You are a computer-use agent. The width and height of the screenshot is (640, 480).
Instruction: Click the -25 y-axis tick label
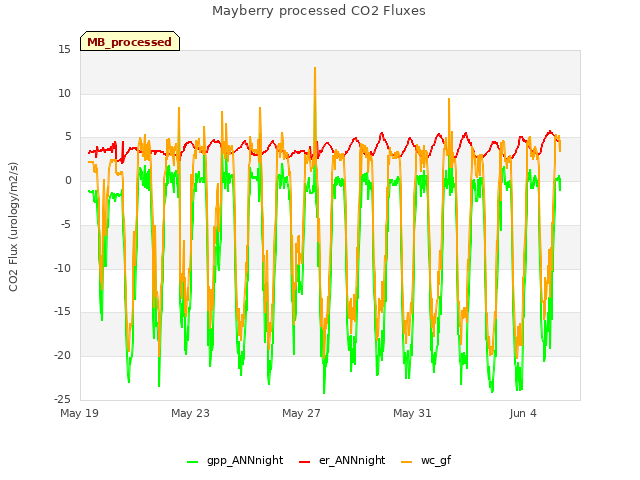tap(63, 399)
